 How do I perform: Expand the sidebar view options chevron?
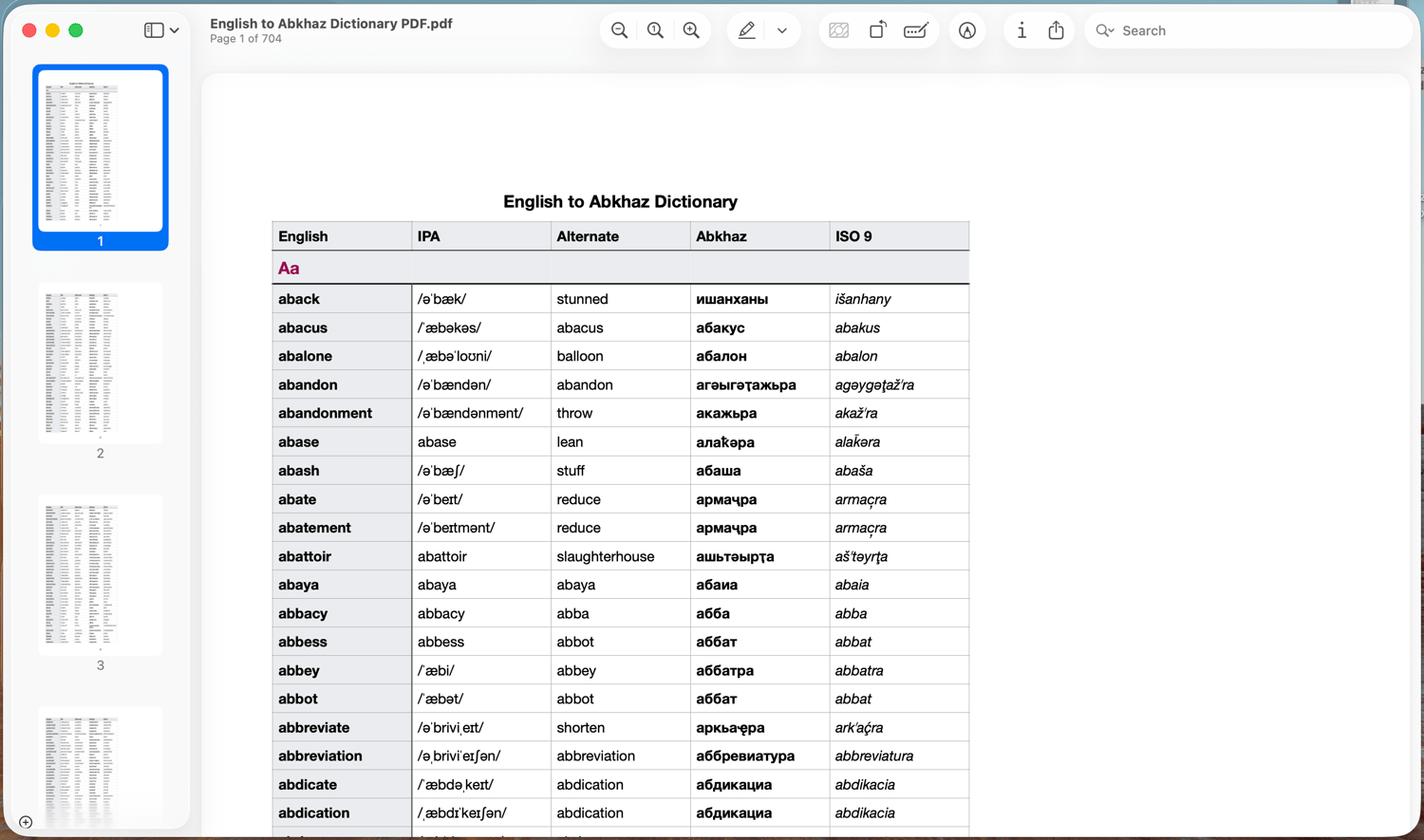[x=173, y=29]
